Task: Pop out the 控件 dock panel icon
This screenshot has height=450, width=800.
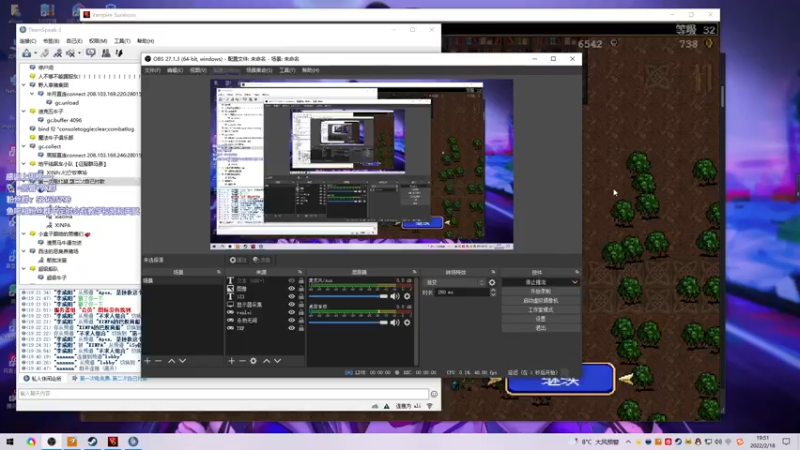Action: 577,272
